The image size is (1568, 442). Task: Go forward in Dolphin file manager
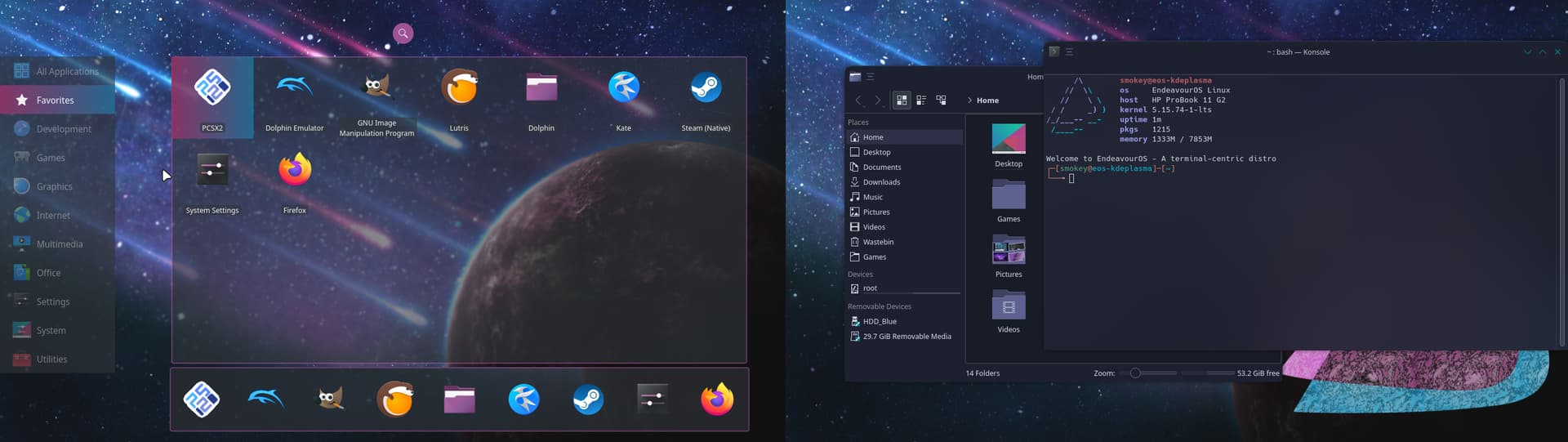coord(878,100)
